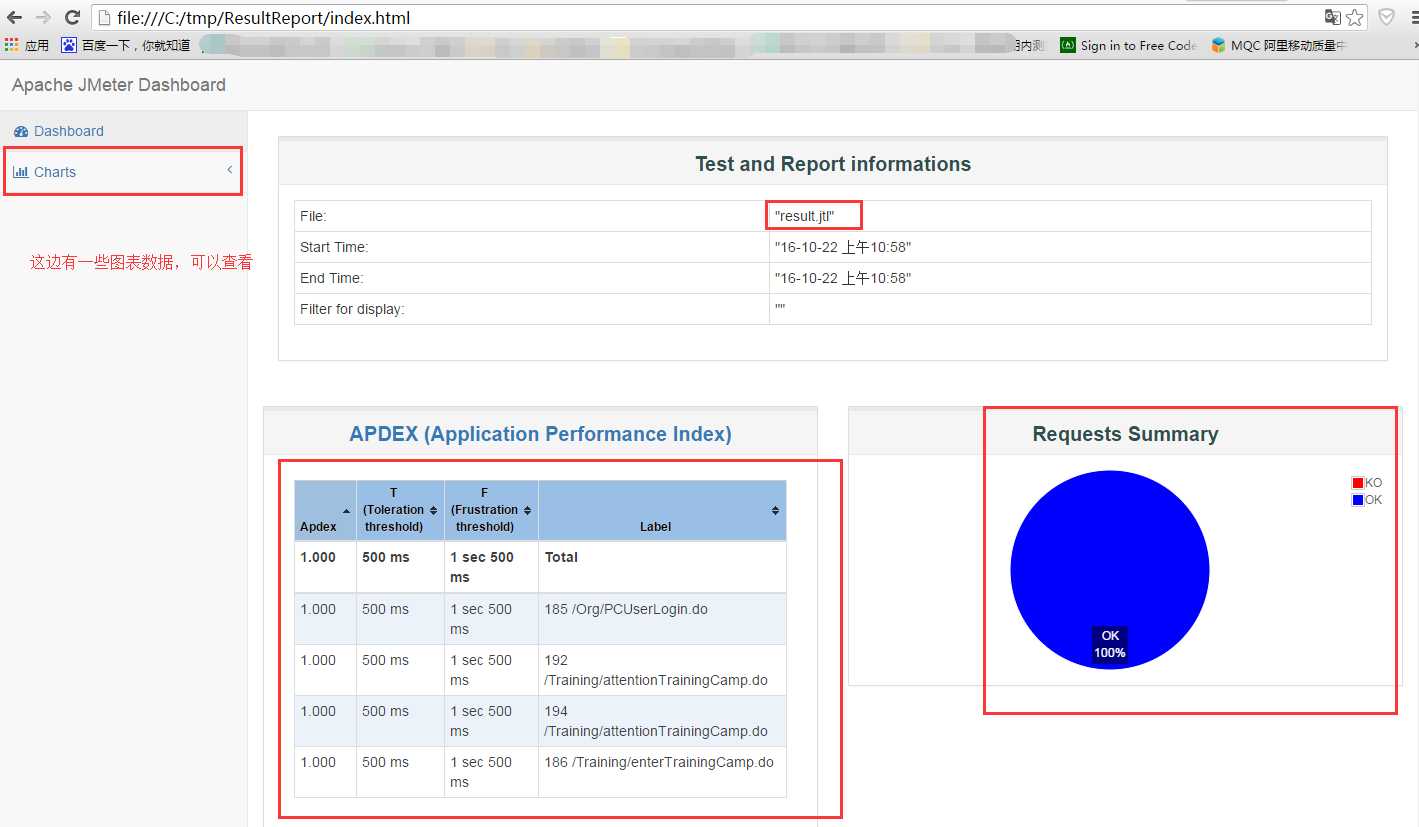Click 186 /Training/enterTrainingCamp.do label
The image size is (1419, 827).
(x=659, y=762)
